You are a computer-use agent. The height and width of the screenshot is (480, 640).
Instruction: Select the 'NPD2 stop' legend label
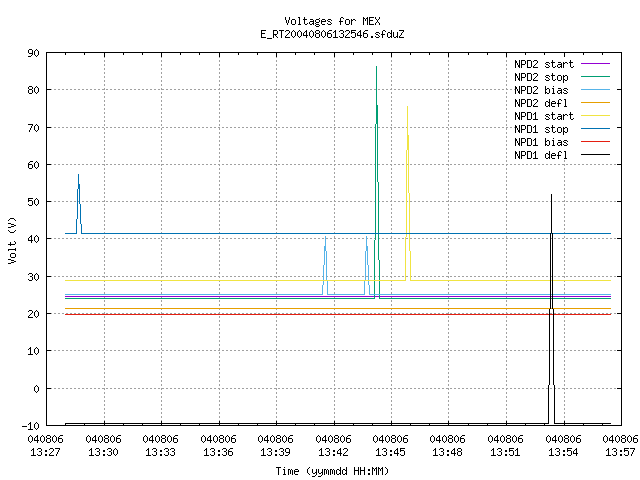tap(541, 77)
